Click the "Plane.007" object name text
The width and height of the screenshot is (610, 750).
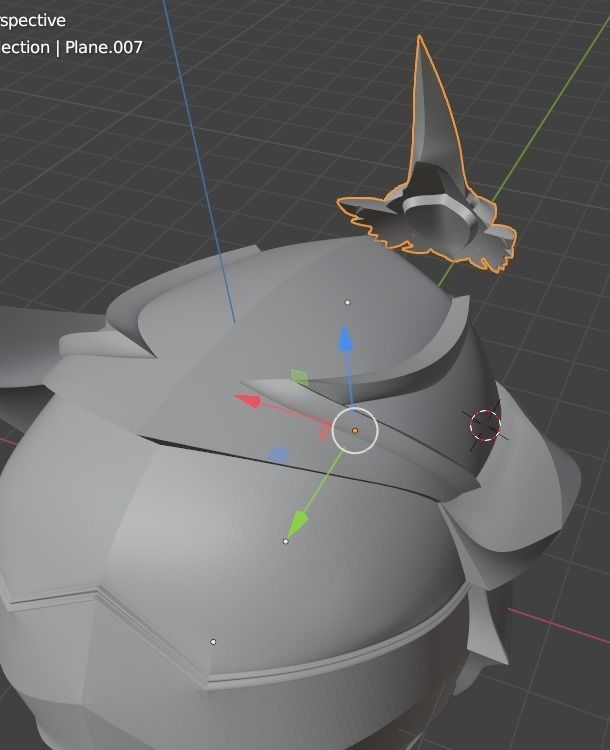(x=104, y=47)
